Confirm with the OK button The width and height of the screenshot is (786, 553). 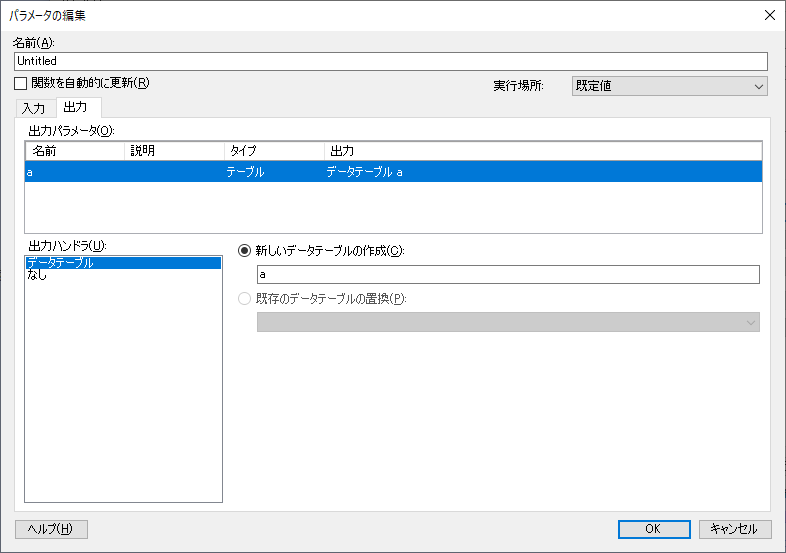point(654,529)
